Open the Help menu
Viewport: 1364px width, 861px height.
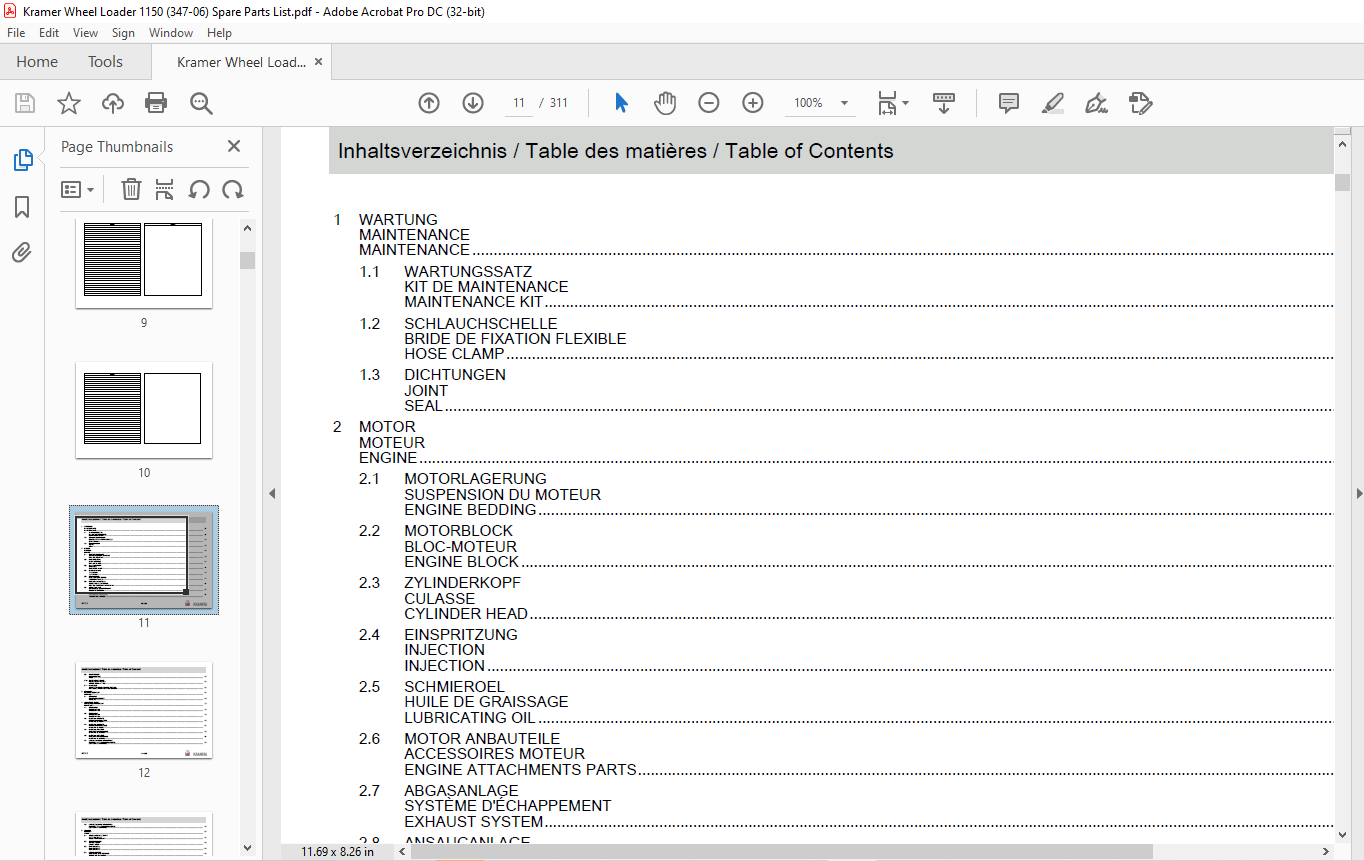pyautogui.click(x=219, y=33)
